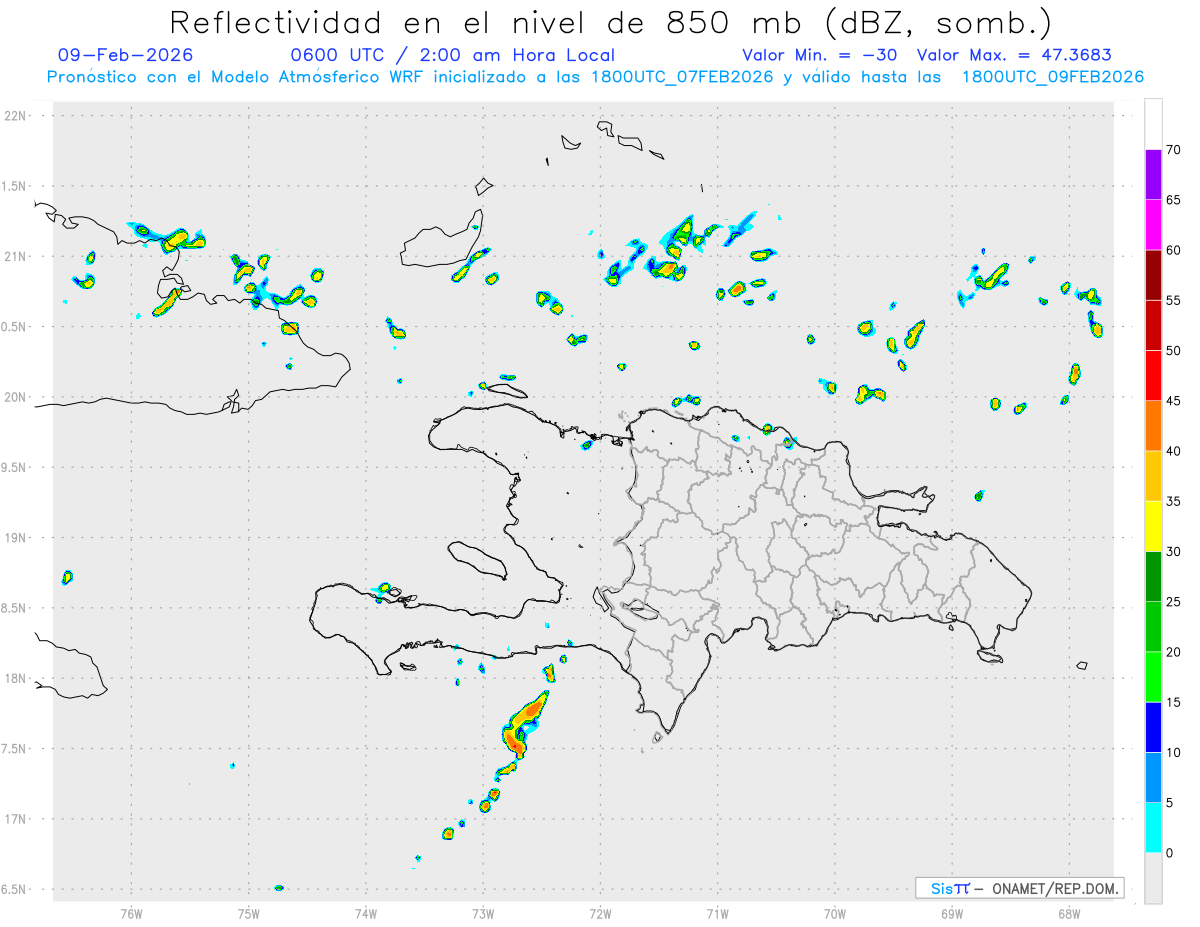Select the '71W' longitude label
The image size is (1200, 927).
(x=717, y=913)
